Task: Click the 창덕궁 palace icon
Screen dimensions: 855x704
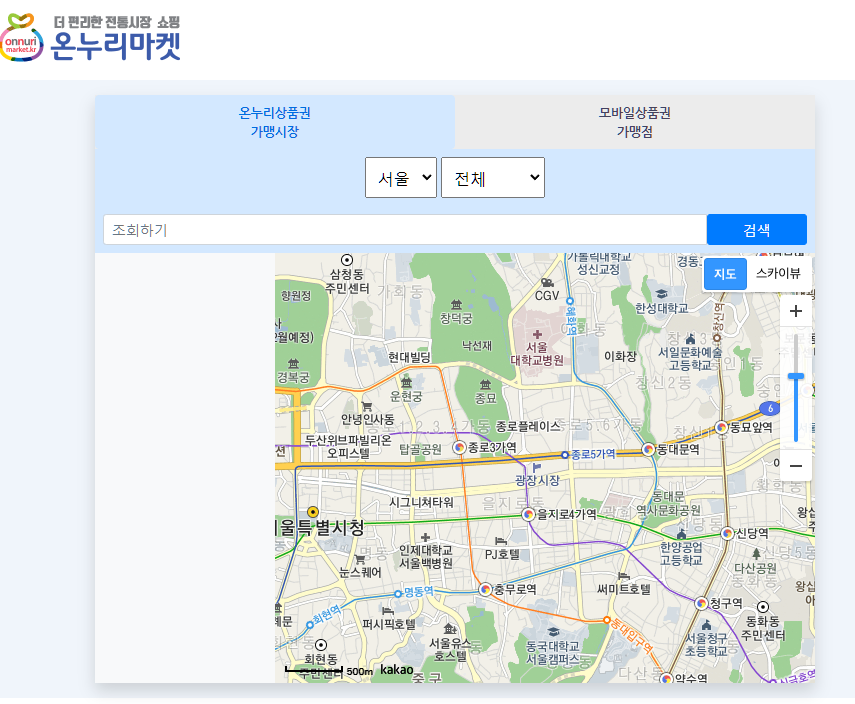Action: click(x=456, y=304)
